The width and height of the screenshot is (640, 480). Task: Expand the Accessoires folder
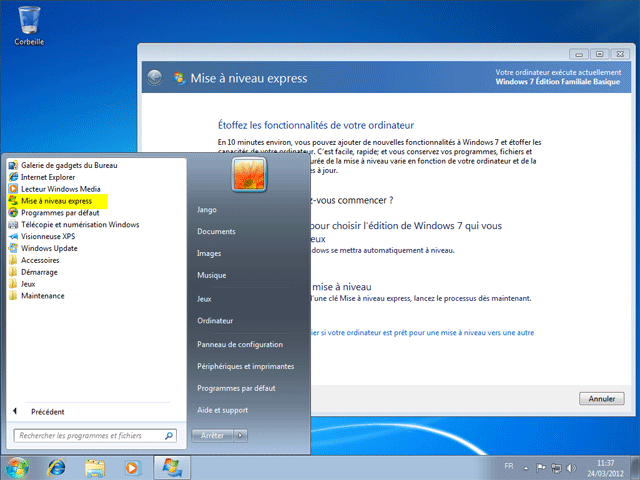[x=42, y=261]
